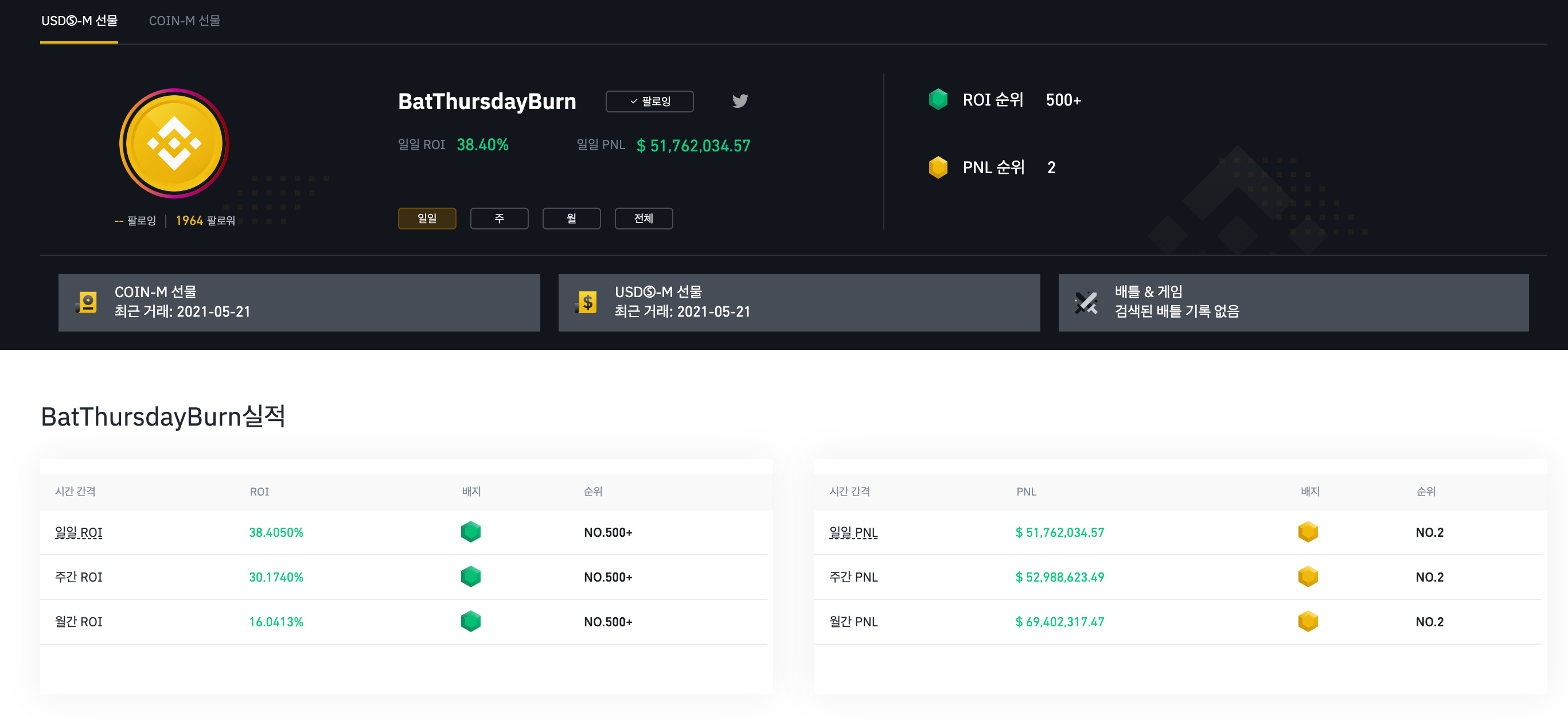Viewport: 1568px width, 725px height.
Task: Select the 전체 all-time period button
Action: [x=643, y=219]
